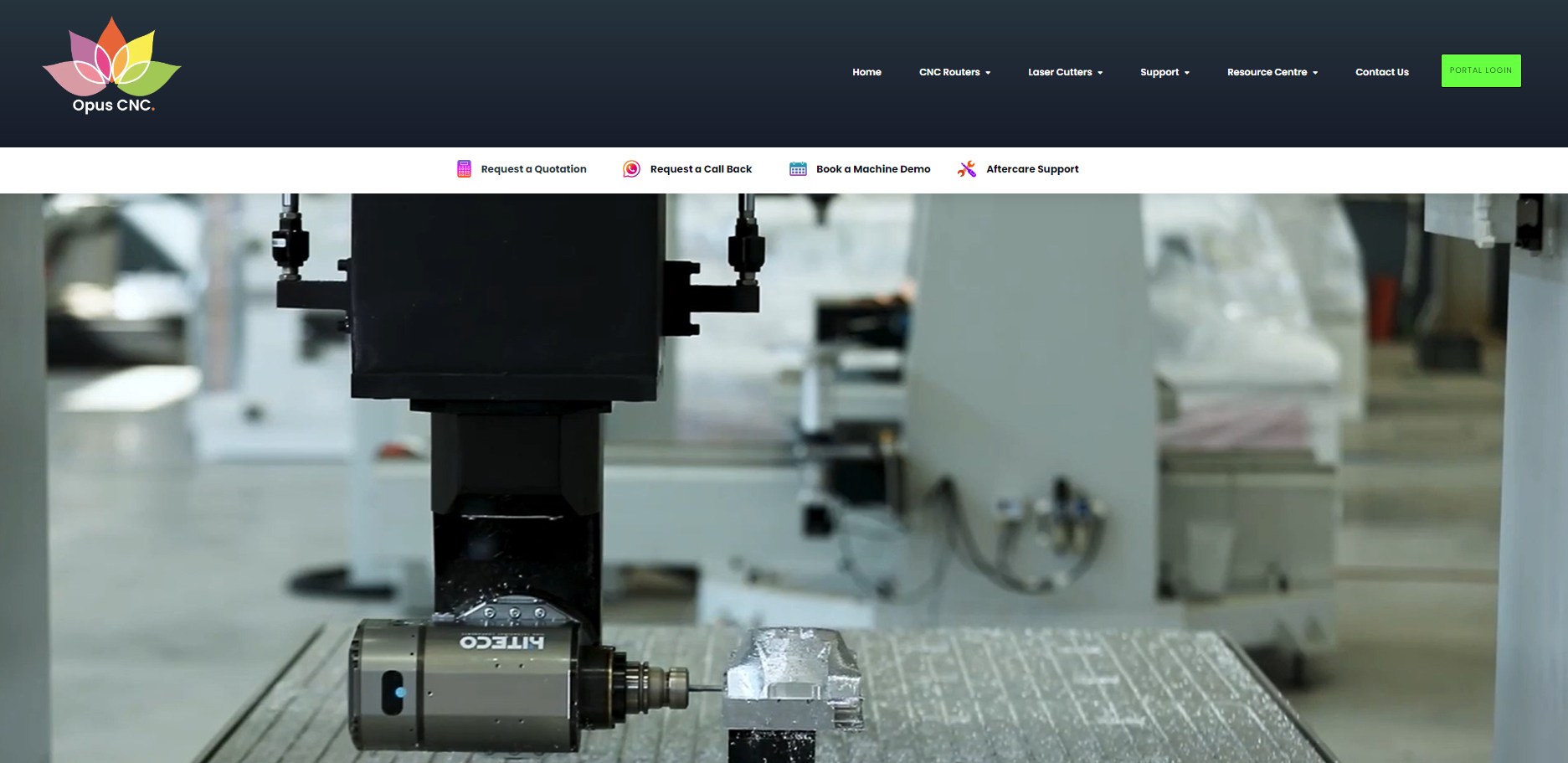Screen dimensions: 1568x763
Task: Click the Request a Call Back phone icon
Action: (x=630, y=168)
